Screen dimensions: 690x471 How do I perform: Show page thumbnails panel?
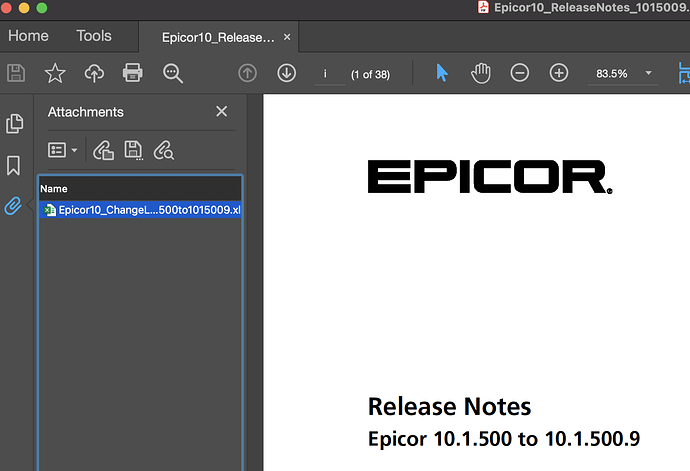pyautogui.click(x=15, y=124)
